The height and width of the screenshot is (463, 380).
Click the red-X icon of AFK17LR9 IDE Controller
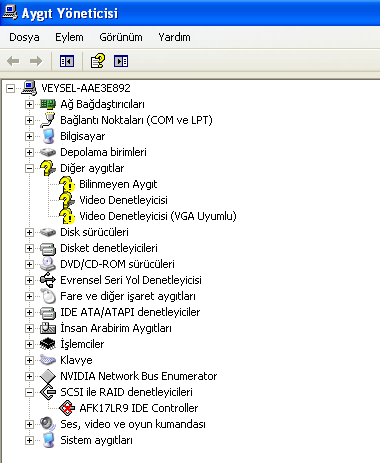pos(67,408)
